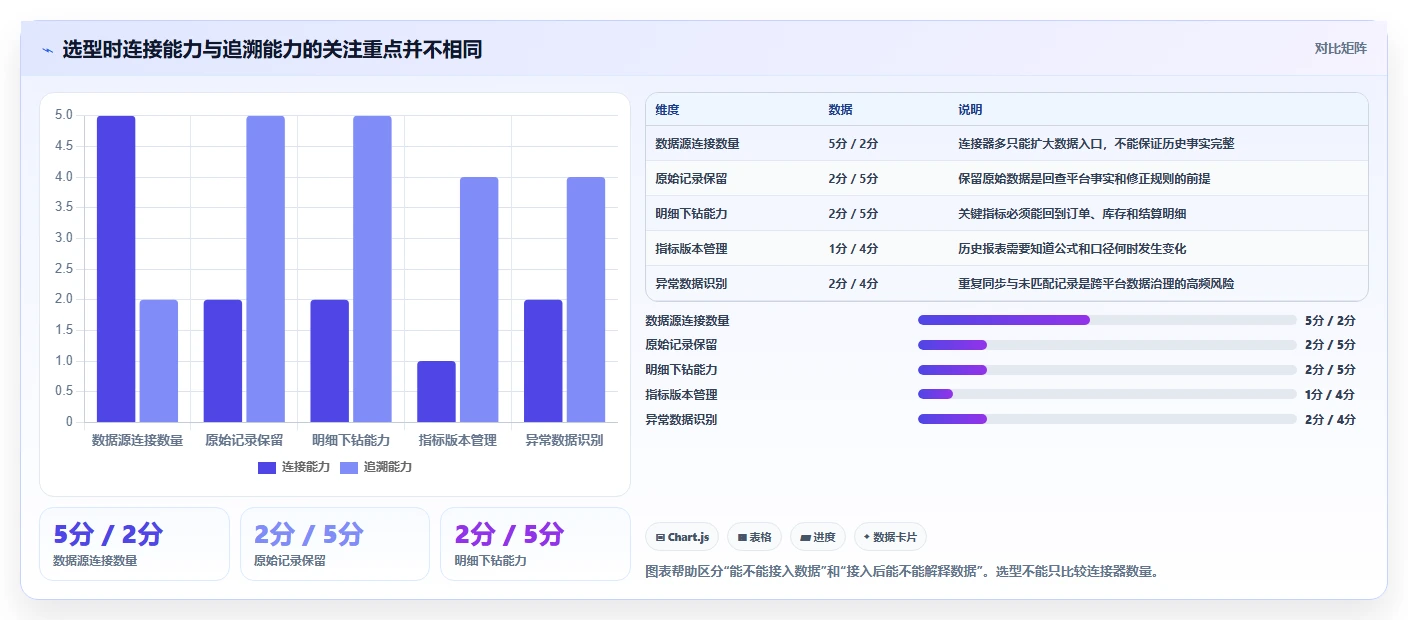Toggle the 追溯能力 legend entry
Viewport: 1408px width, 620px height.
click(376, 467)
